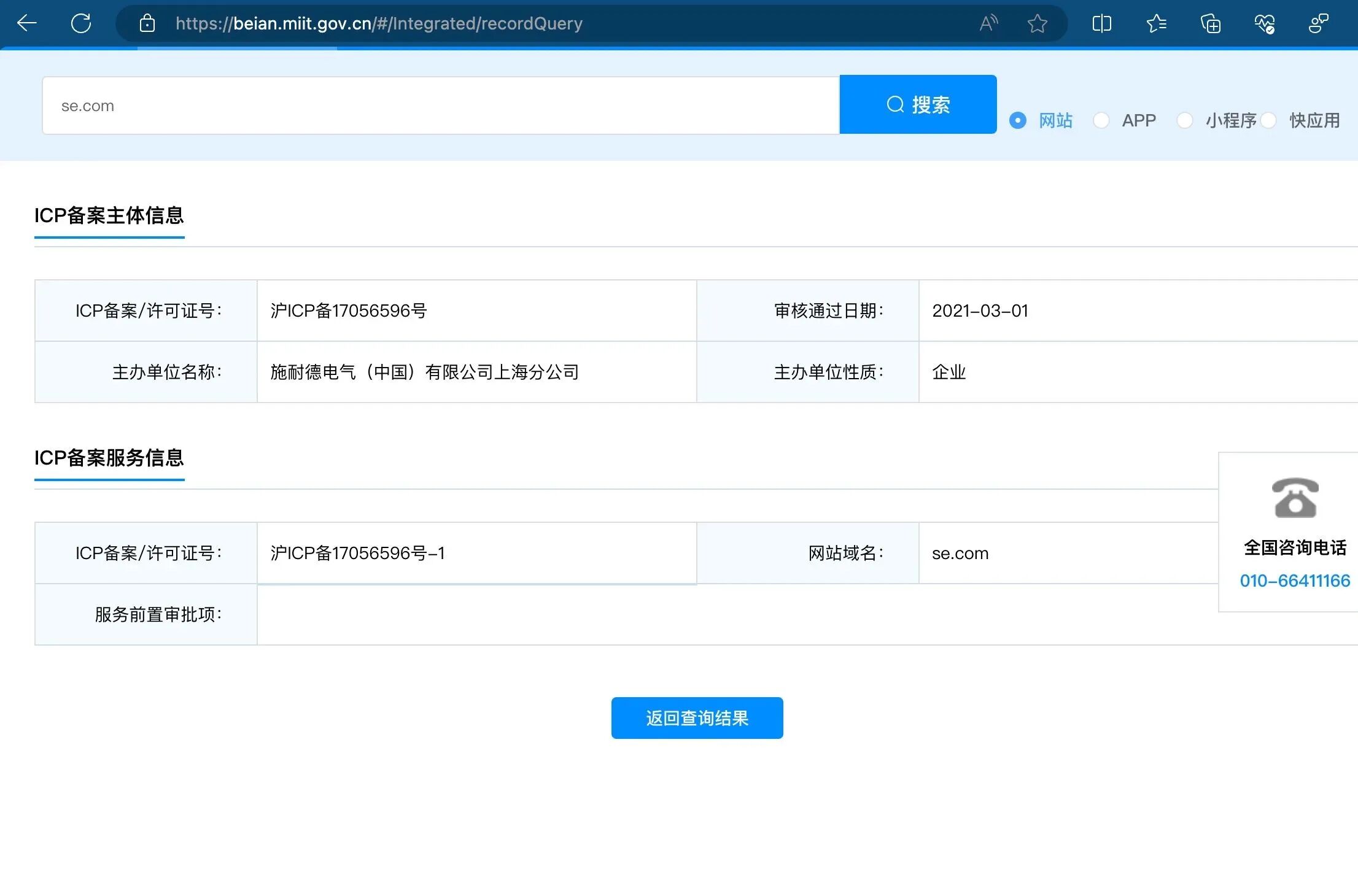1358x896 pixels.
Task: Add page to favorites with star icon
Action: [1038, 23]
